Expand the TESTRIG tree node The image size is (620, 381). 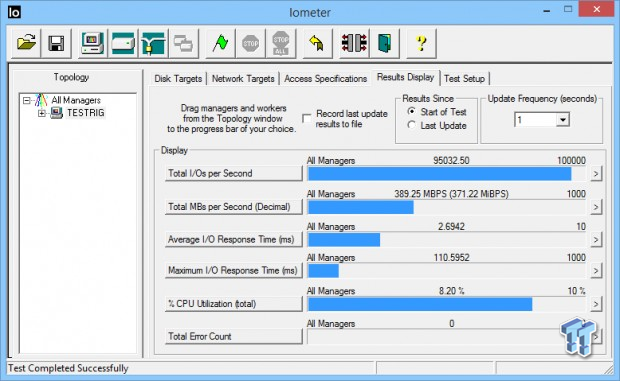pos(42,113)
